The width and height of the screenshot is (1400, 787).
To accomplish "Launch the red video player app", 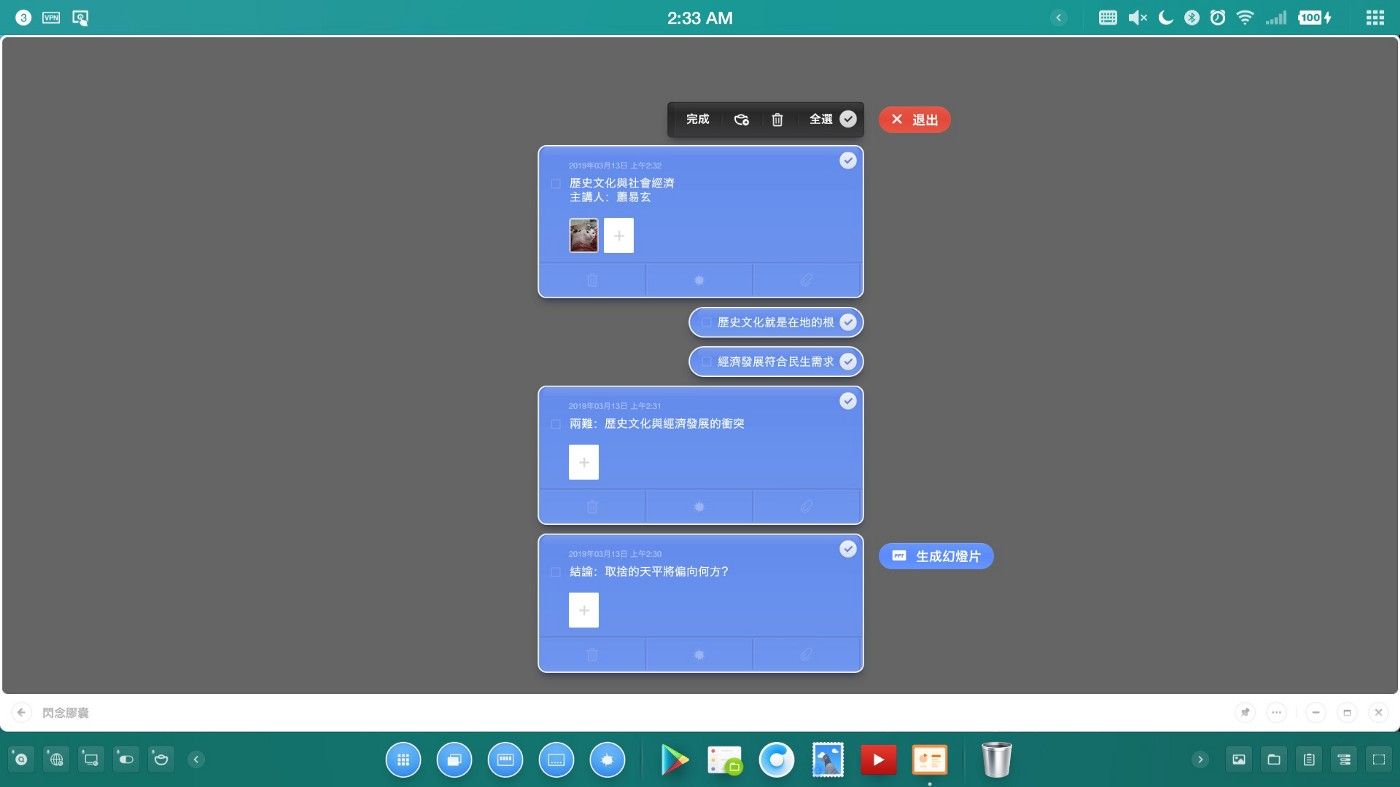I will point(878,761).
